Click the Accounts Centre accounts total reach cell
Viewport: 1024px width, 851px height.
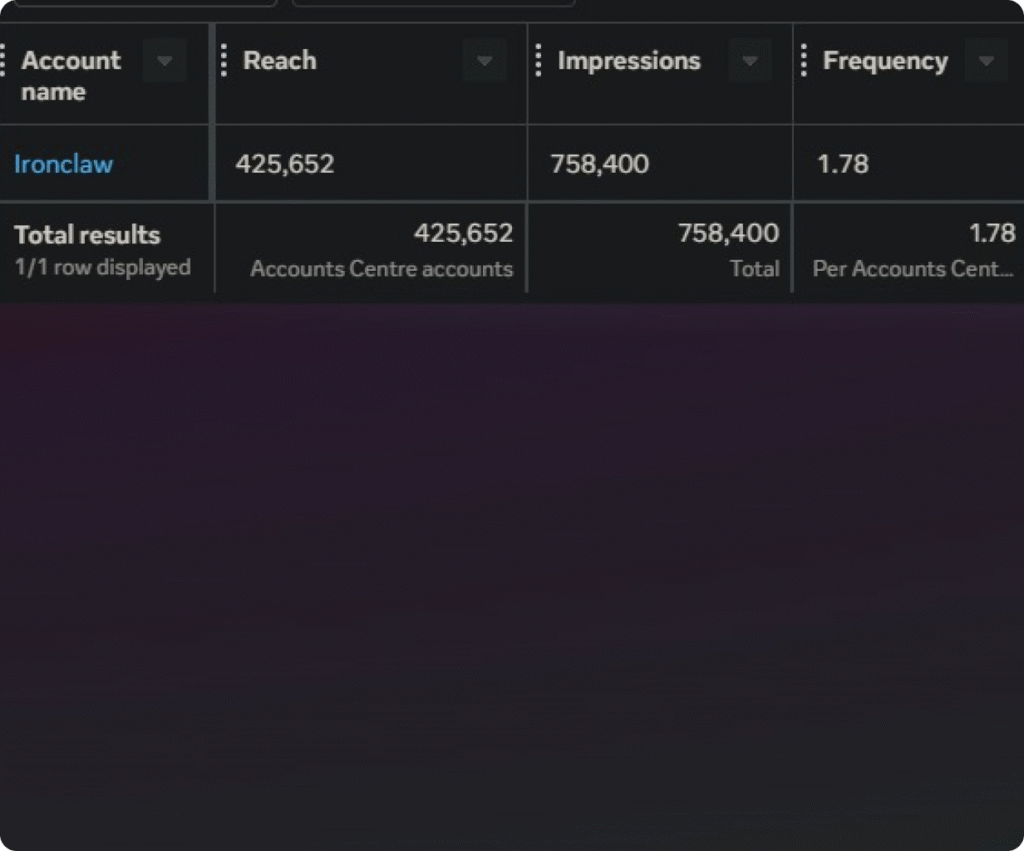click(x=381, y=249)
